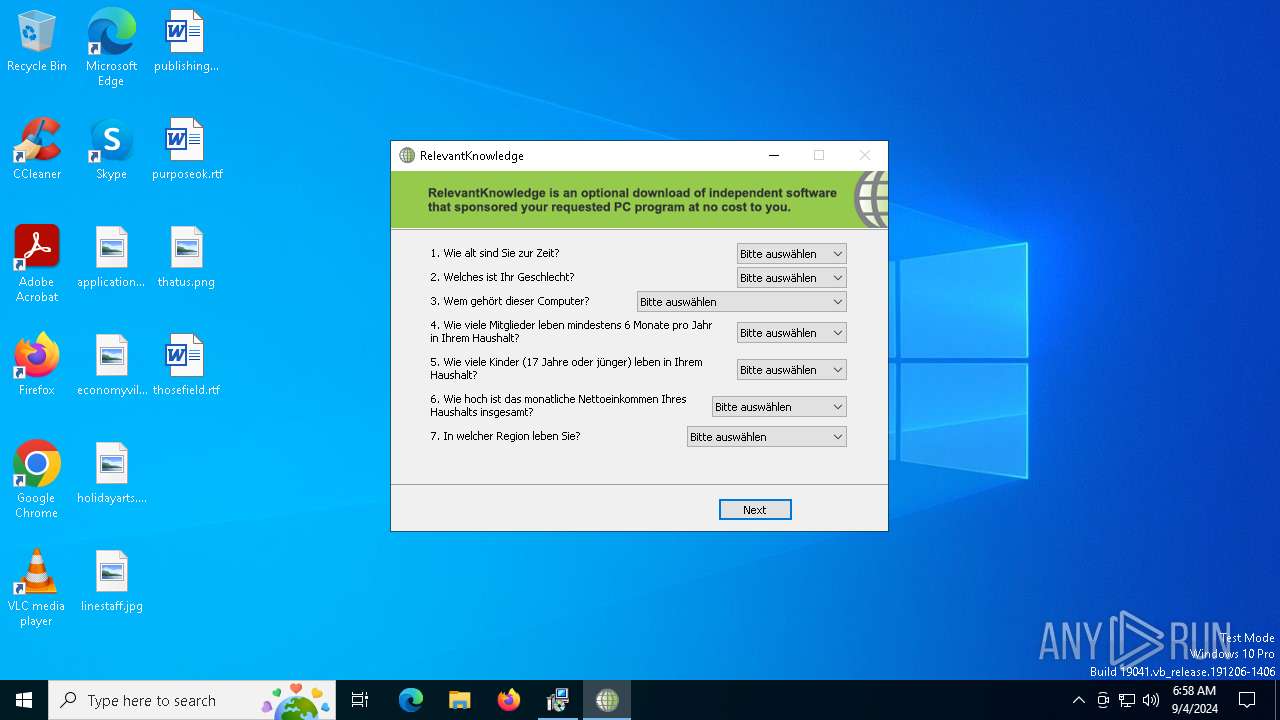Click the Type here to search box

coord(192,700)
